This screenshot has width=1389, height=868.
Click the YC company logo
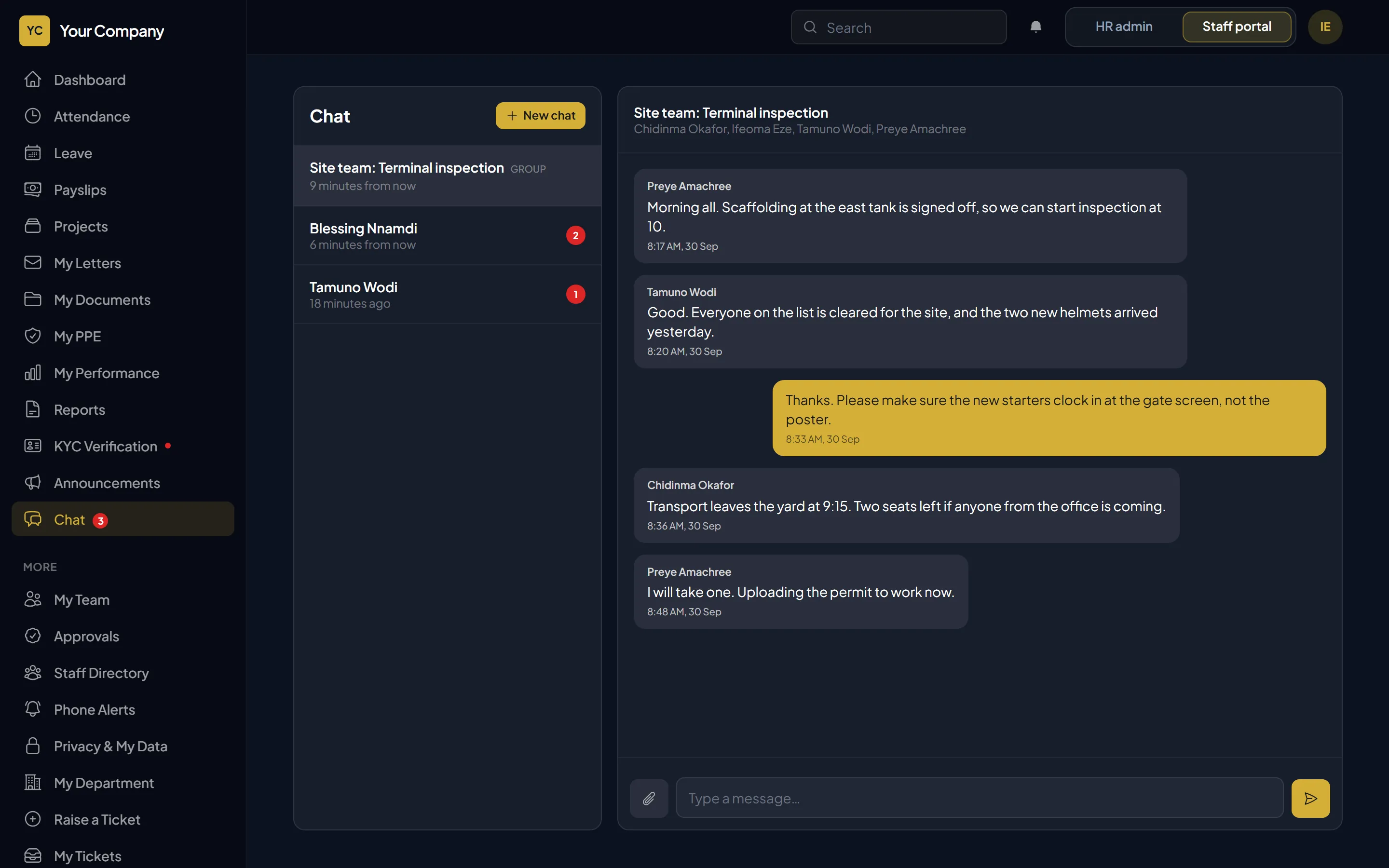coord(34,30)
